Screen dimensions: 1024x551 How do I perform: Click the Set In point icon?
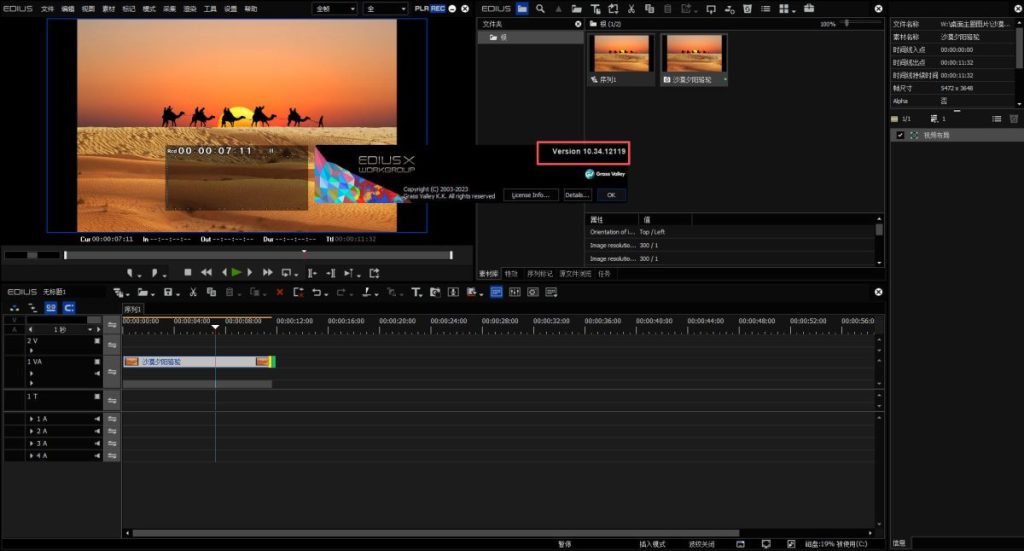point(130,273)
